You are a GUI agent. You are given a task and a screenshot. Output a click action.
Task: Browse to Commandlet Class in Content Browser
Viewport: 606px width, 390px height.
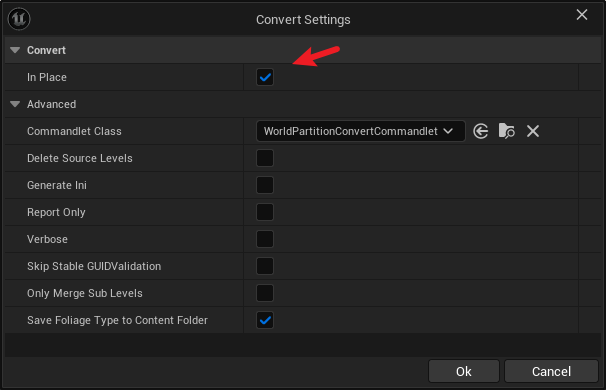(x=506, y=131)
